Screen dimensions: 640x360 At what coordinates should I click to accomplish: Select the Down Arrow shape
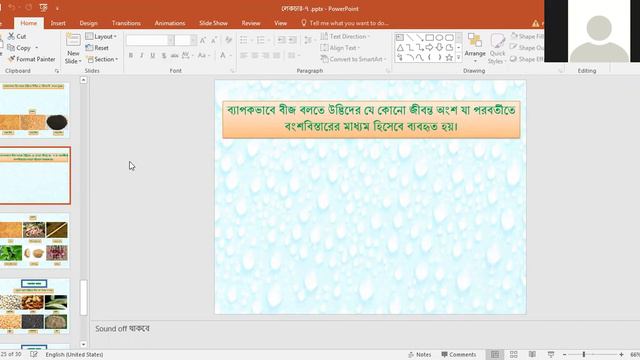point(439,48)
